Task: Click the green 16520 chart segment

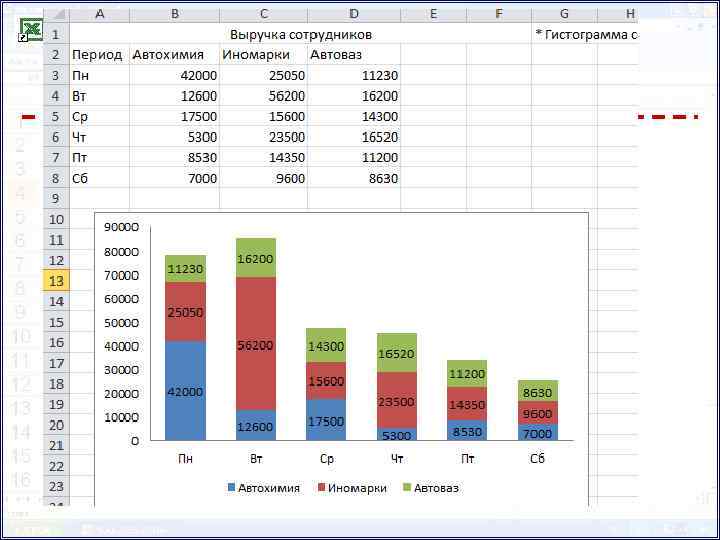Action: (x=397, y=353)
